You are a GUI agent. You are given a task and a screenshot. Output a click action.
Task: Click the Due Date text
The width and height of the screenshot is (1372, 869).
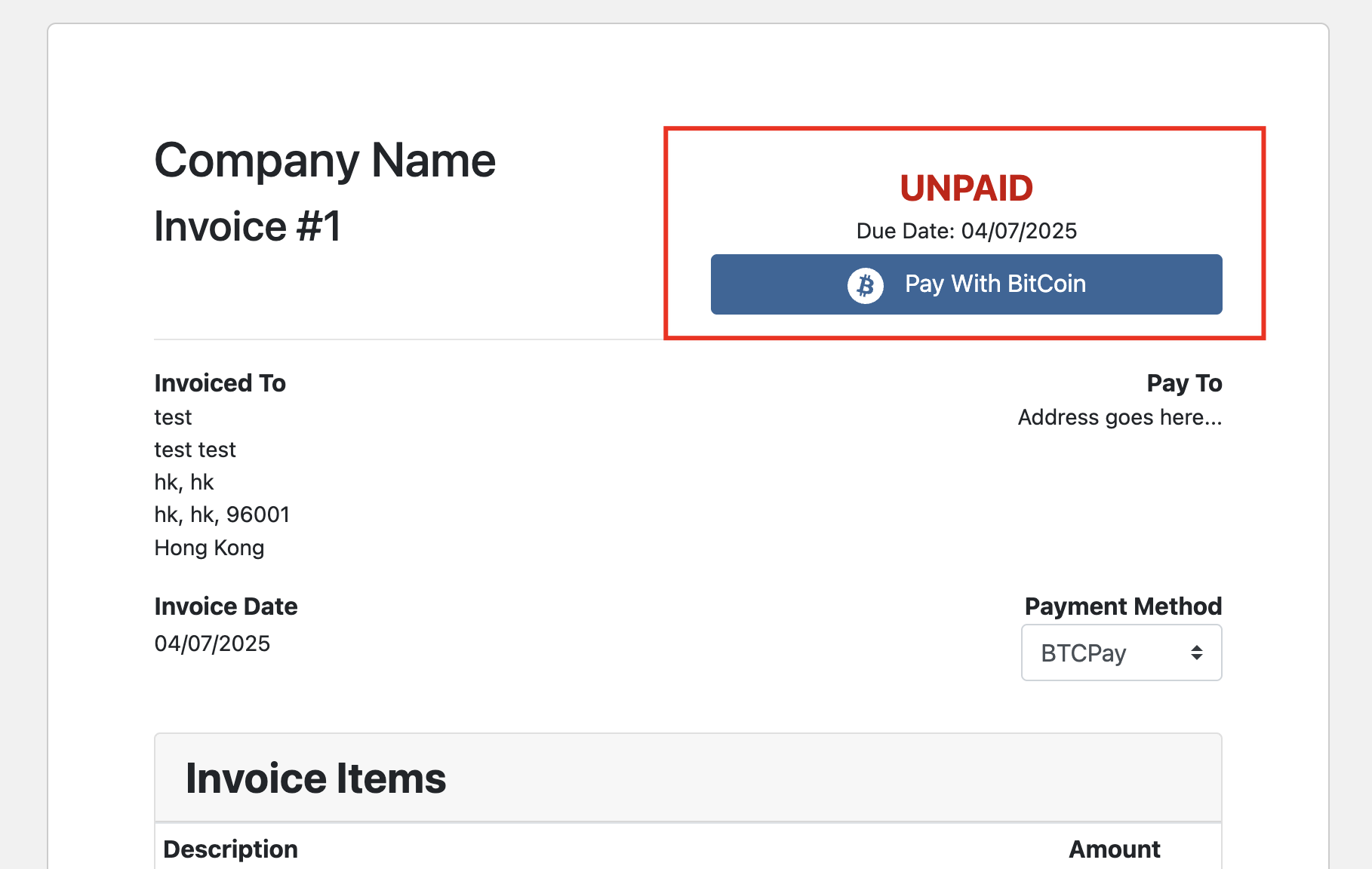(965, 231)
